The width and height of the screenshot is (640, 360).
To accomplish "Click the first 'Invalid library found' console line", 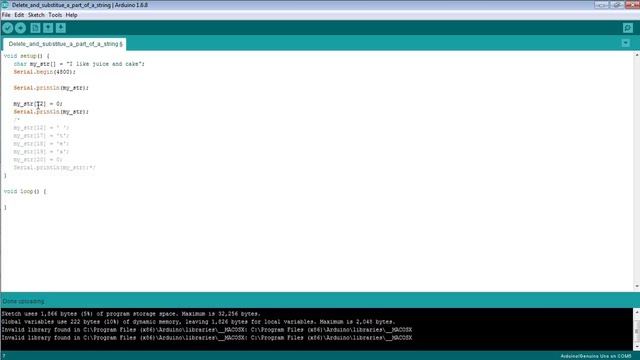I will [x=207, y=330].
